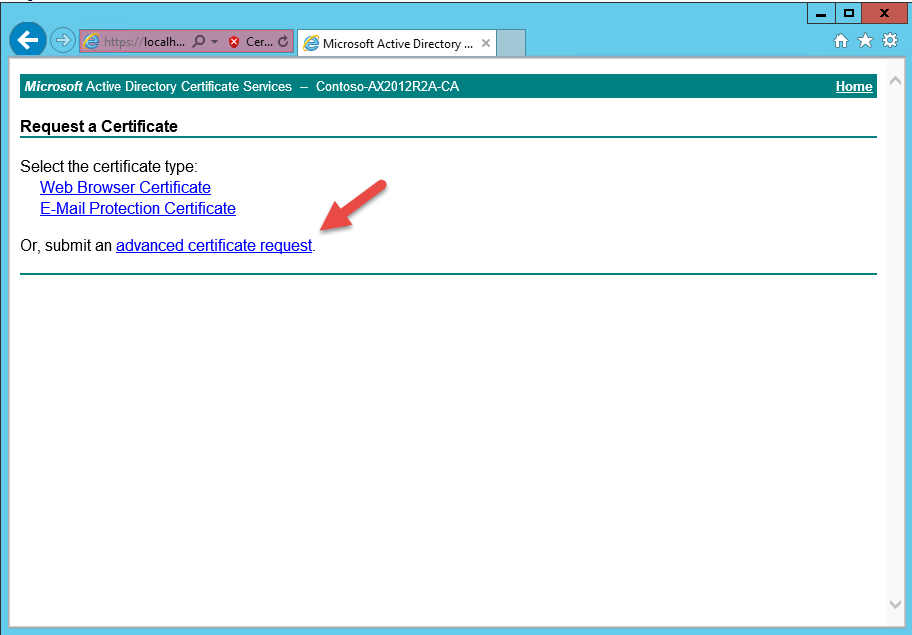Open a new blank tab
Image resolution: width=912 pixels, height=635 pixels.
511,44
